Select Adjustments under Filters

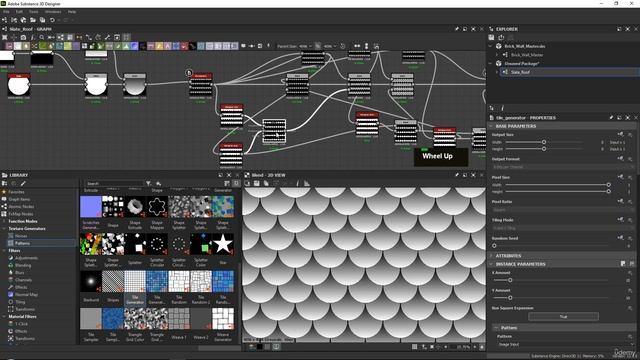point(26,258)
